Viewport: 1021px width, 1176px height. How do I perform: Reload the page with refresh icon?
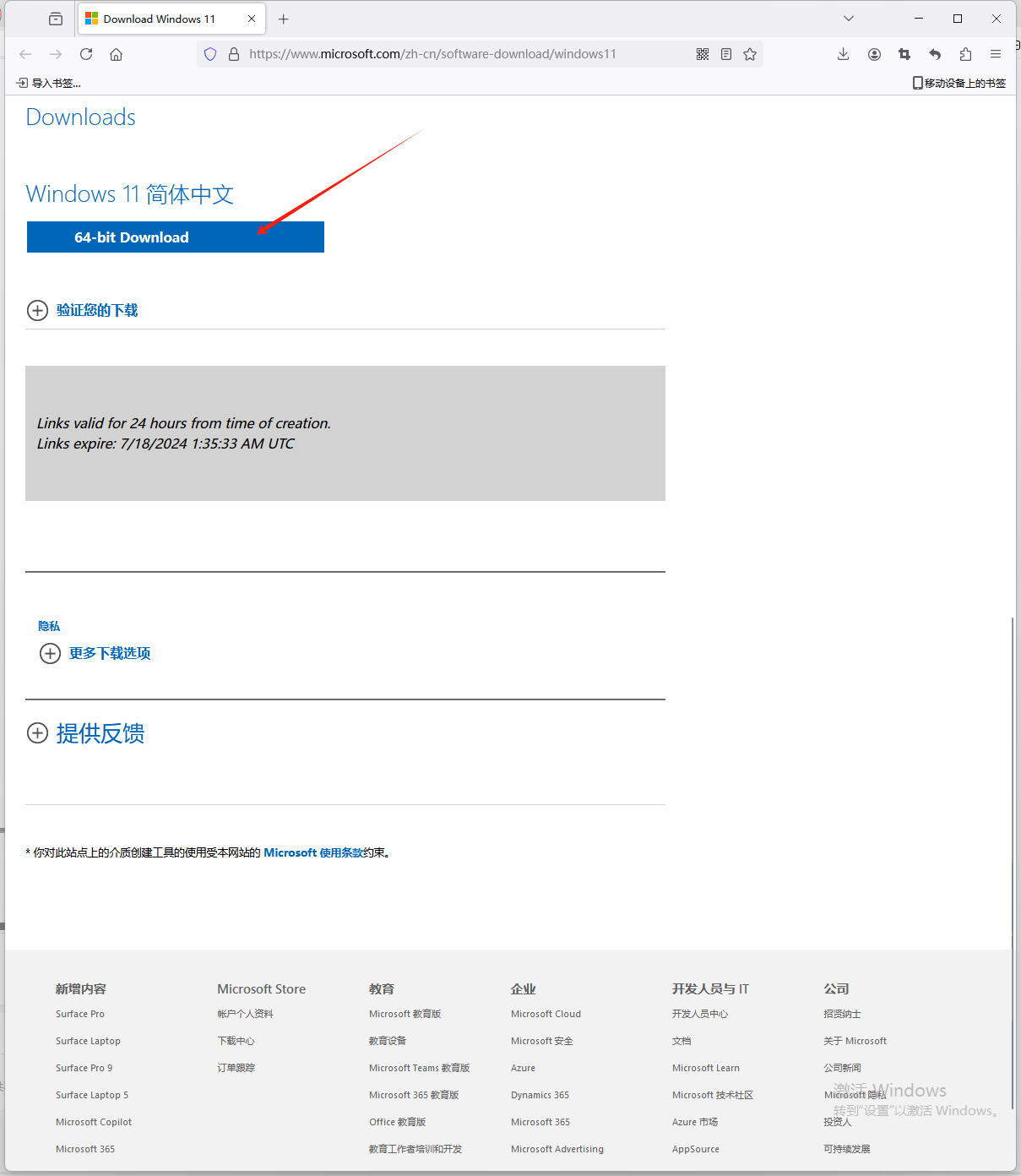86,54
